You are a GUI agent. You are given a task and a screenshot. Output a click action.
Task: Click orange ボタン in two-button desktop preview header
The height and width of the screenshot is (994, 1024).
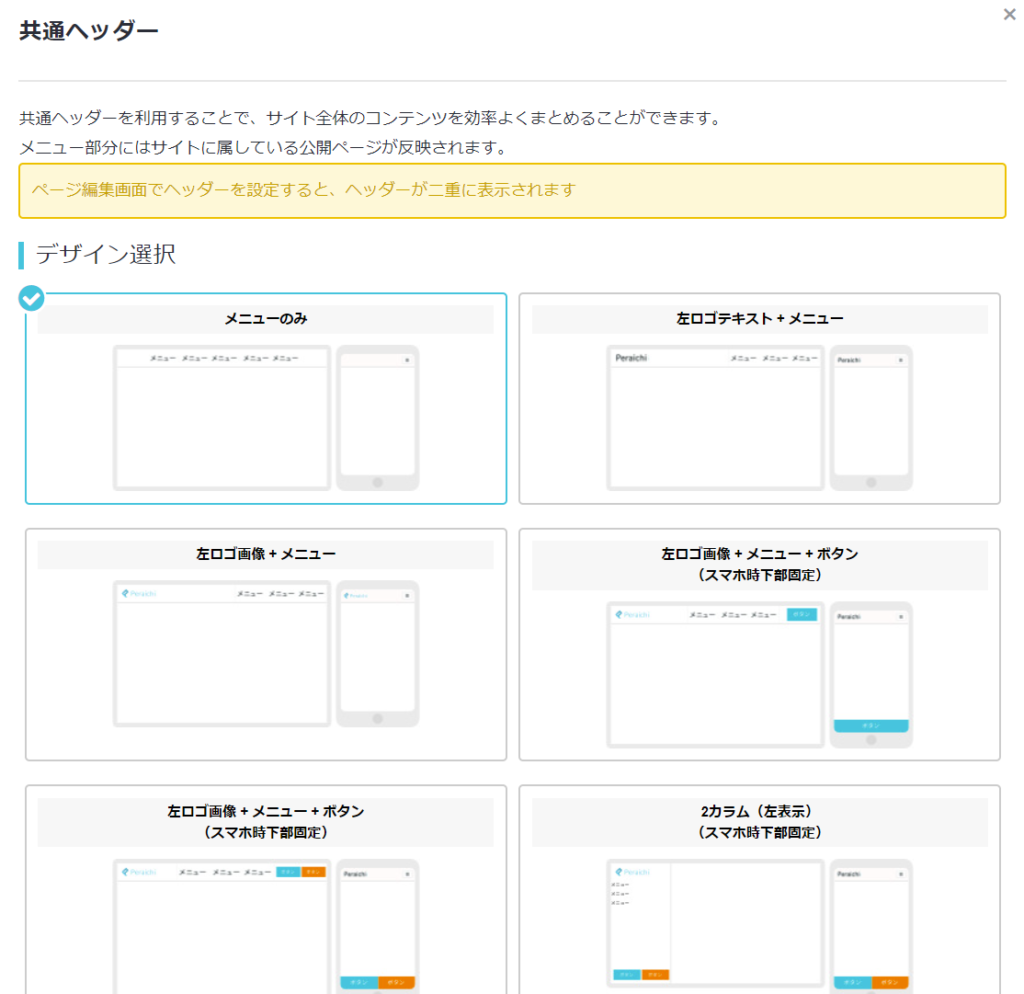pyautogui.click(x=314, y=872)
